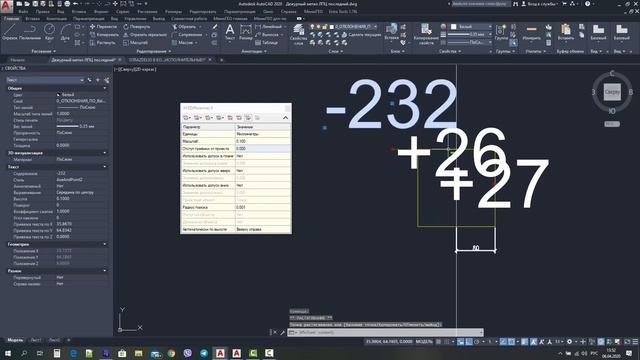The height and width of the screenshot is (360, 640).
Task: Collapse the Геометрия section in properties
Action: click(x=105, y=244)
